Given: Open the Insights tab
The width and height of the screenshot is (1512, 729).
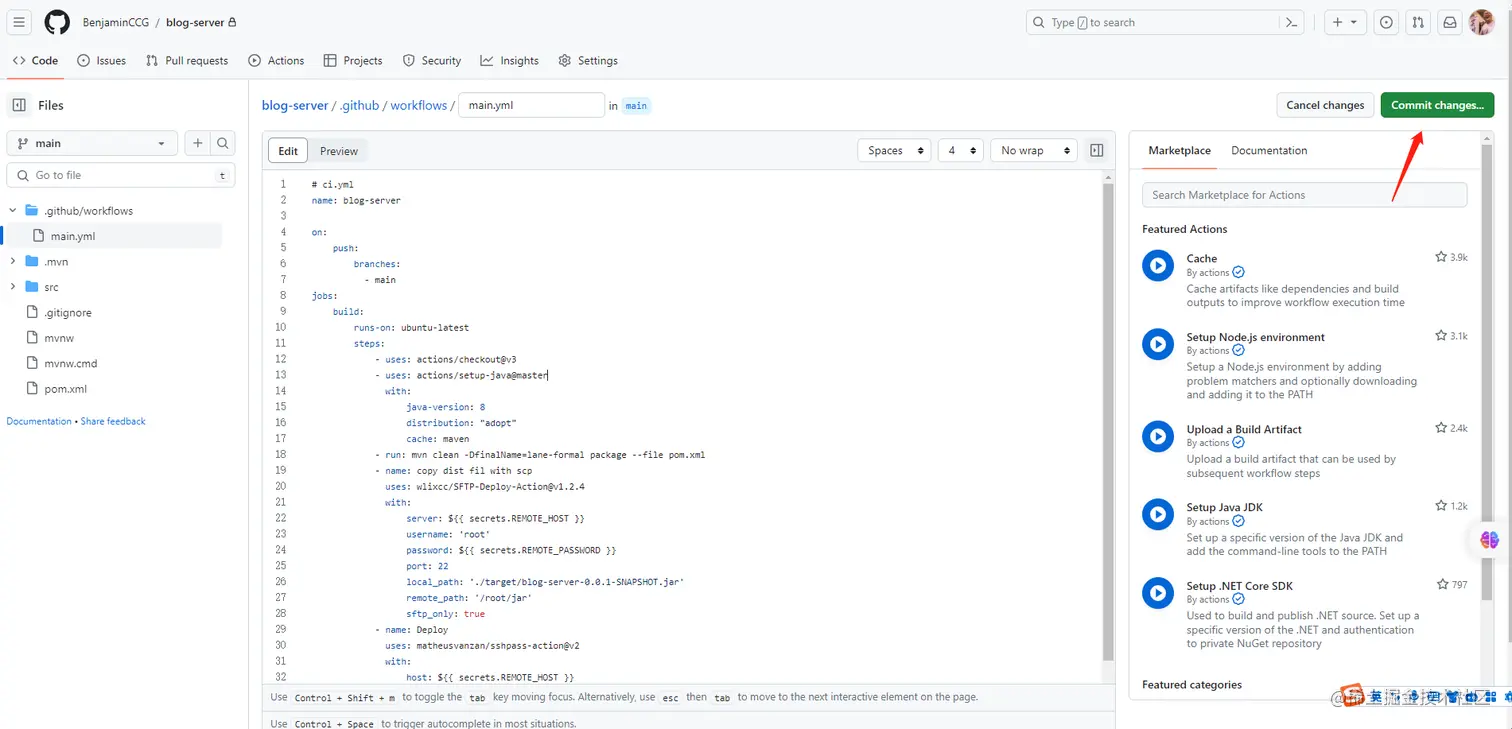Looking at the screenshot, I should click(x=509, y=60).
